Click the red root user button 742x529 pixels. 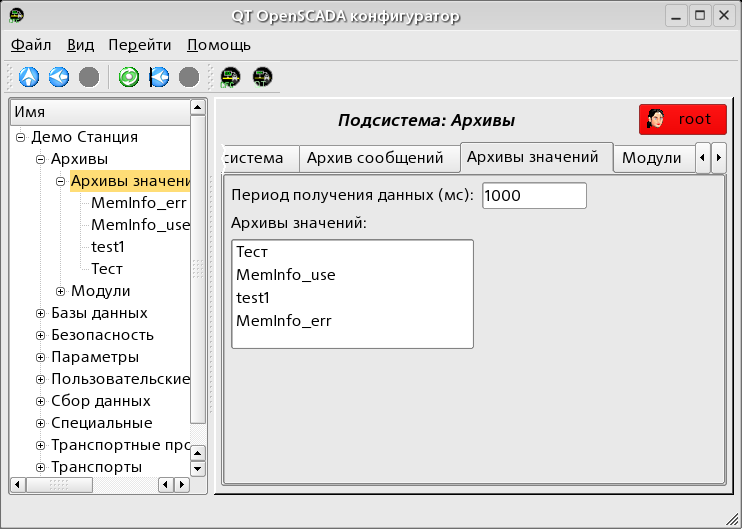click(683, 119)
